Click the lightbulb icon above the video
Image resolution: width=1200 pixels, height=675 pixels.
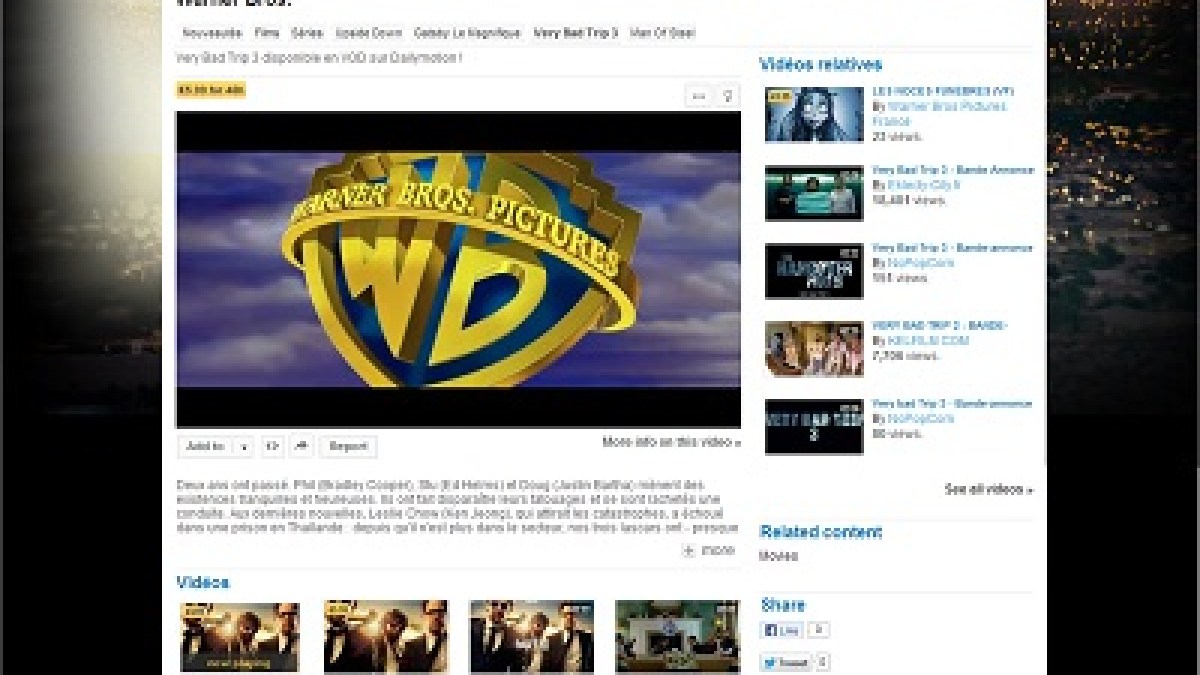(728, 96)
